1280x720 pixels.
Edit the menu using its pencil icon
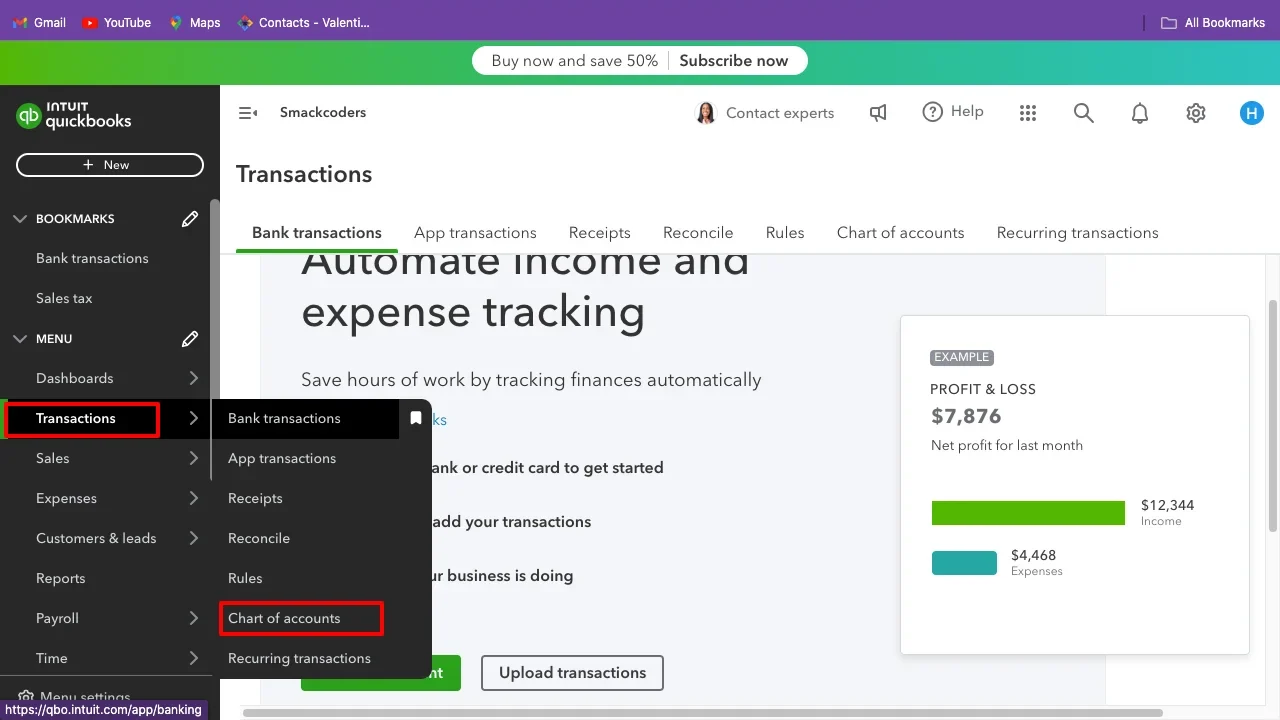189,338
